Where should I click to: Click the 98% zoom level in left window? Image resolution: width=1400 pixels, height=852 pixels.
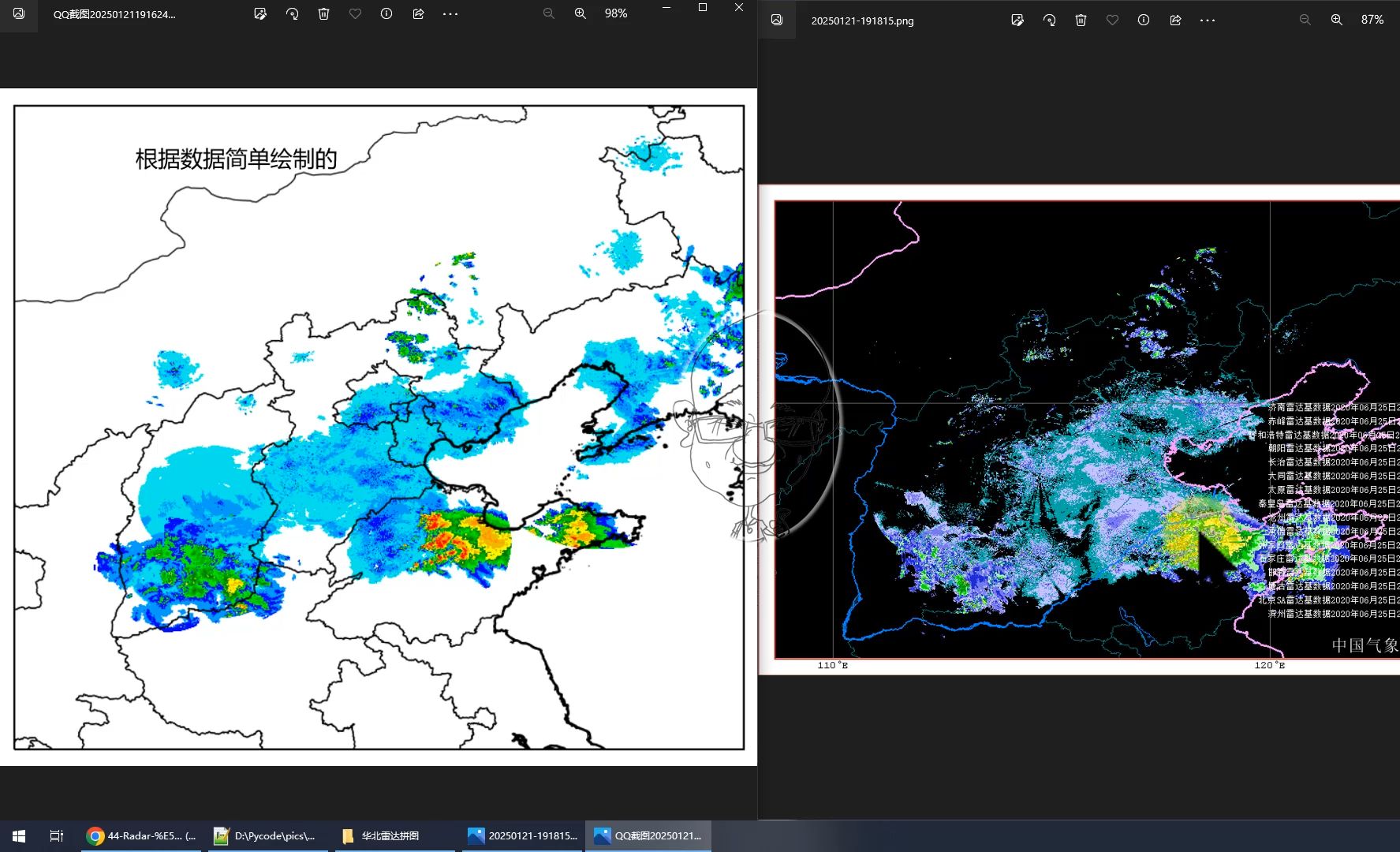tap(616, 13)
